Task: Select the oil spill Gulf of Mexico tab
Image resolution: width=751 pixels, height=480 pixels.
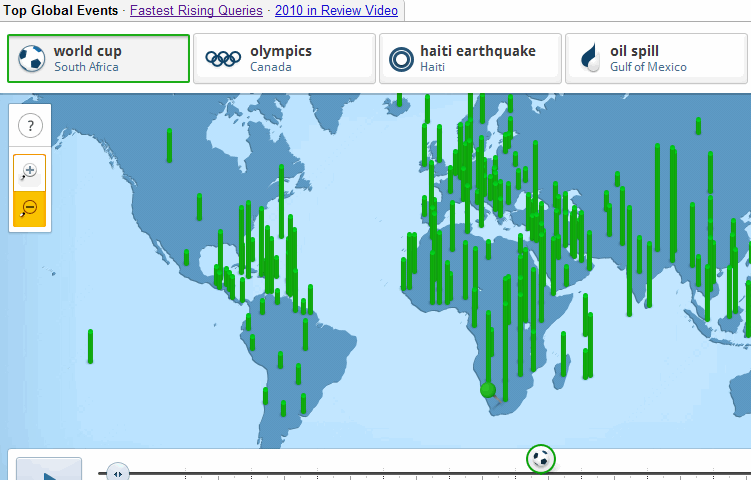Action: coord(656,58)
